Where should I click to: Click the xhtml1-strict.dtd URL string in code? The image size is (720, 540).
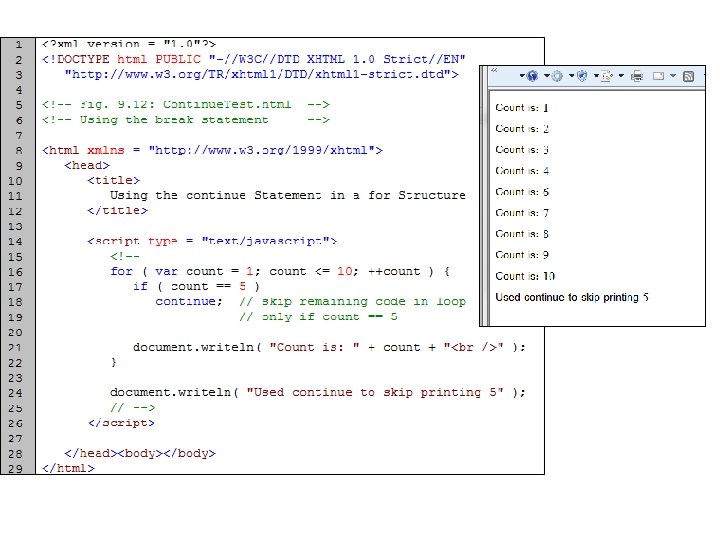coord(261,74)
